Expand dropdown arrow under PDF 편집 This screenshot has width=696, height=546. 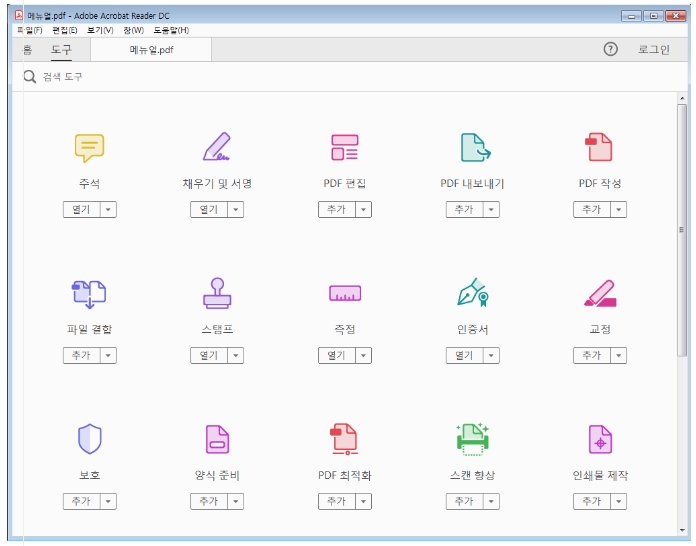364,210
